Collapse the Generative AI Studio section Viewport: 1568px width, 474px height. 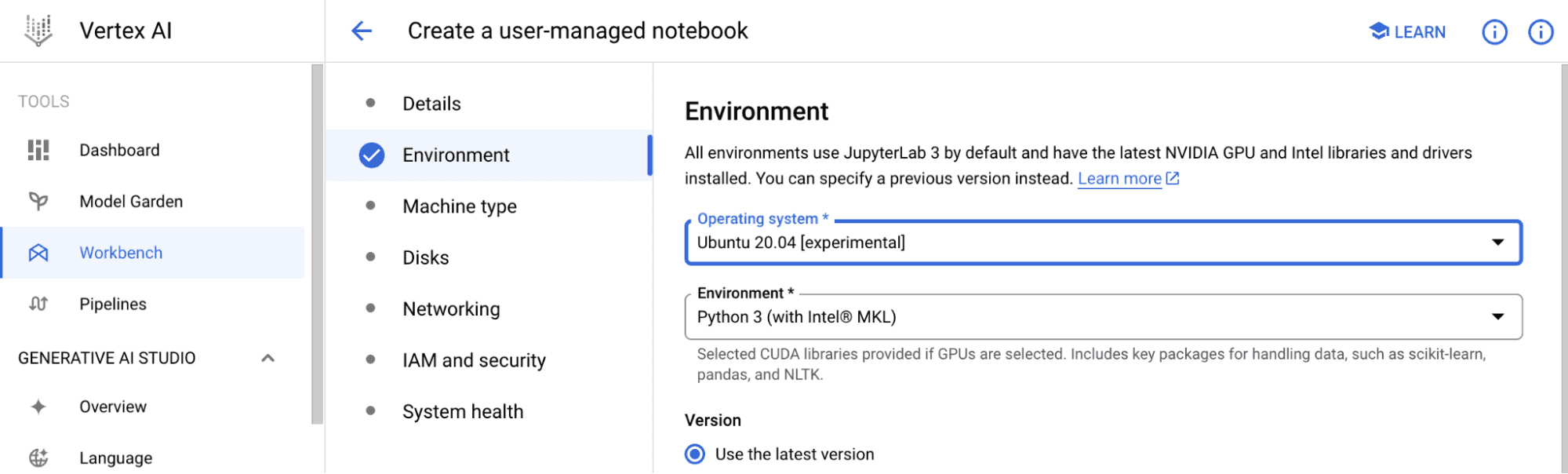[267, 358]
